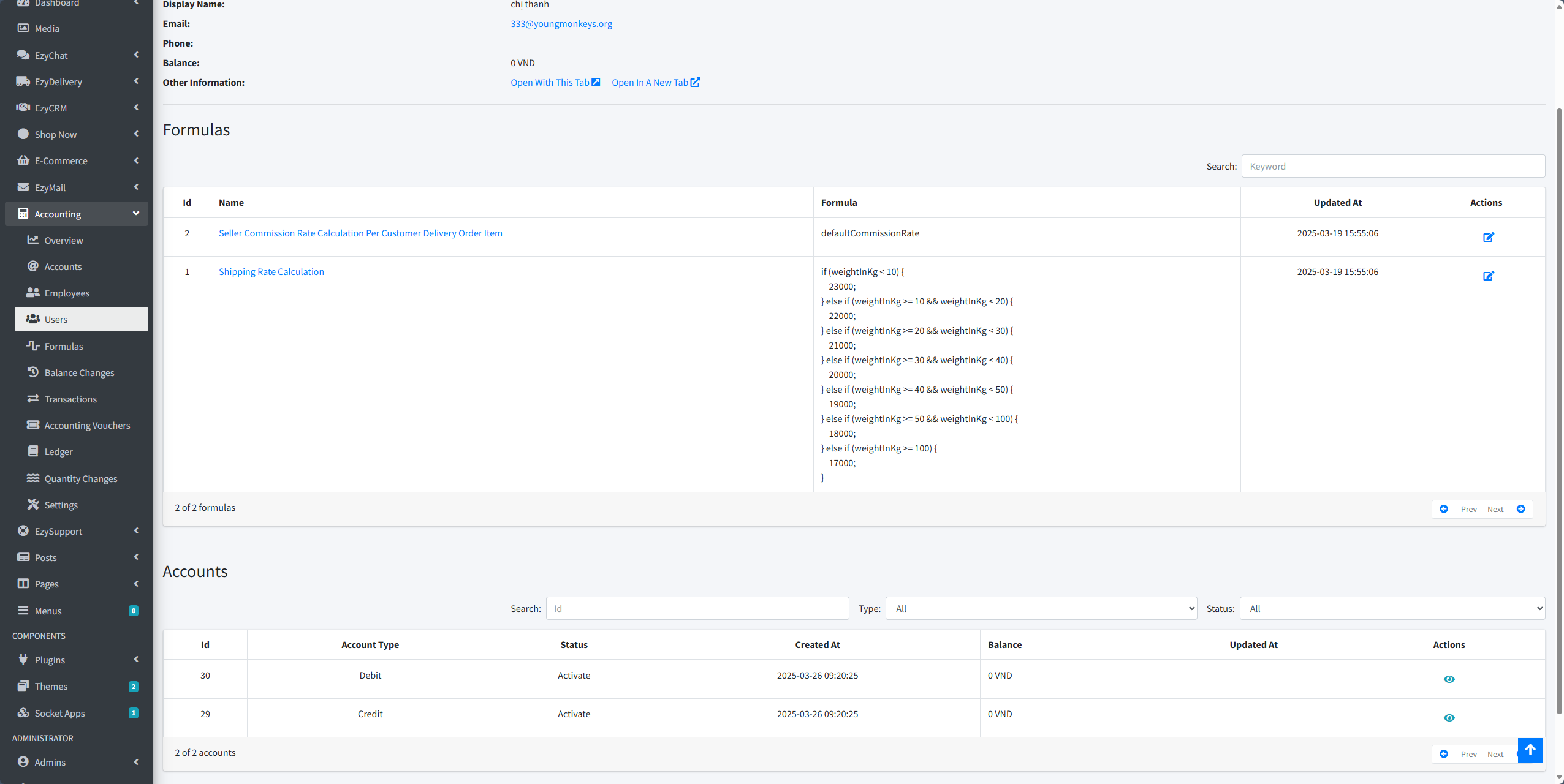Open the Menus sidebar item
This screenshot has width=1564, height=784.
(77, 611)
